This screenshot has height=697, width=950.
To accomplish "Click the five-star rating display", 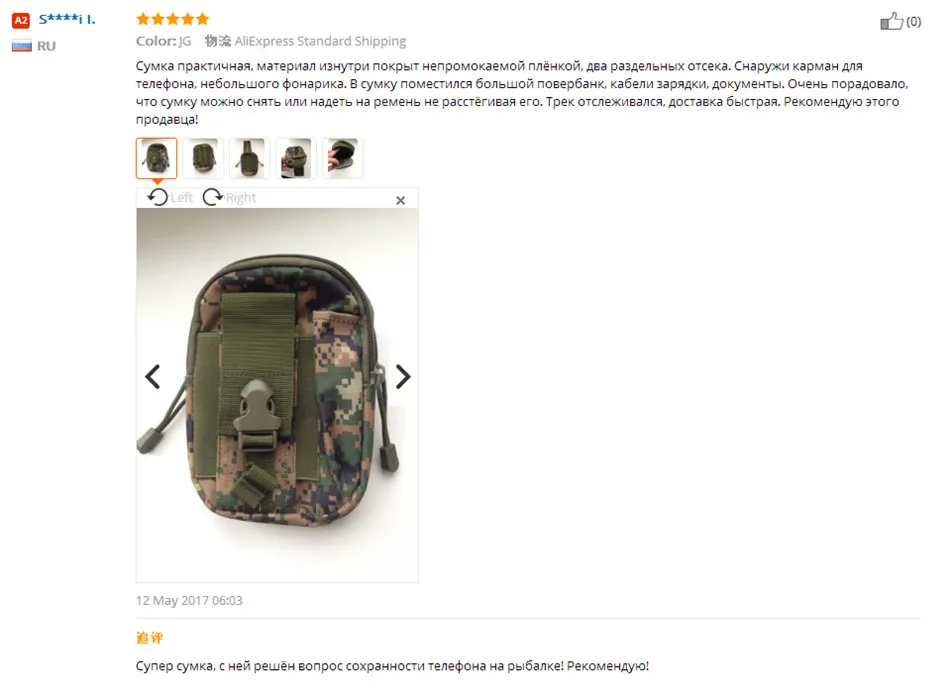I will click(173, 19).
